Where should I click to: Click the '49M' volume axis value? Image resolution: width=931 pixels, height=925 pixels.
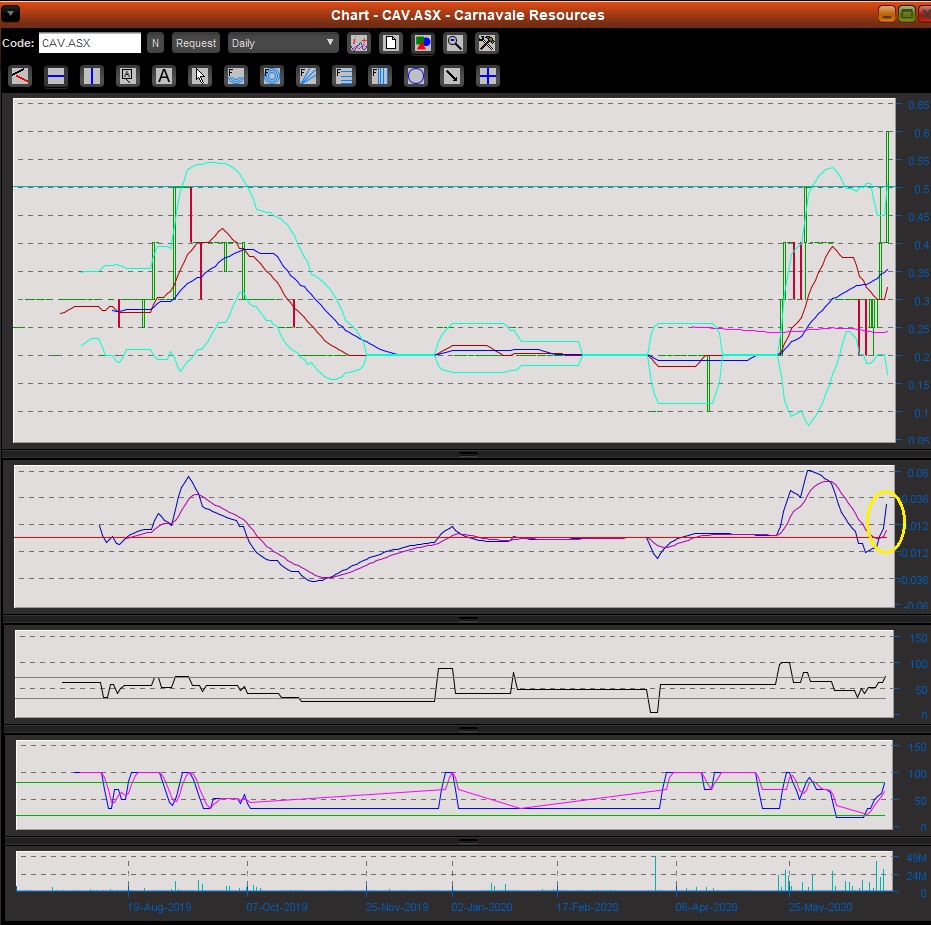pyautogui.click(x=916, y=858)
